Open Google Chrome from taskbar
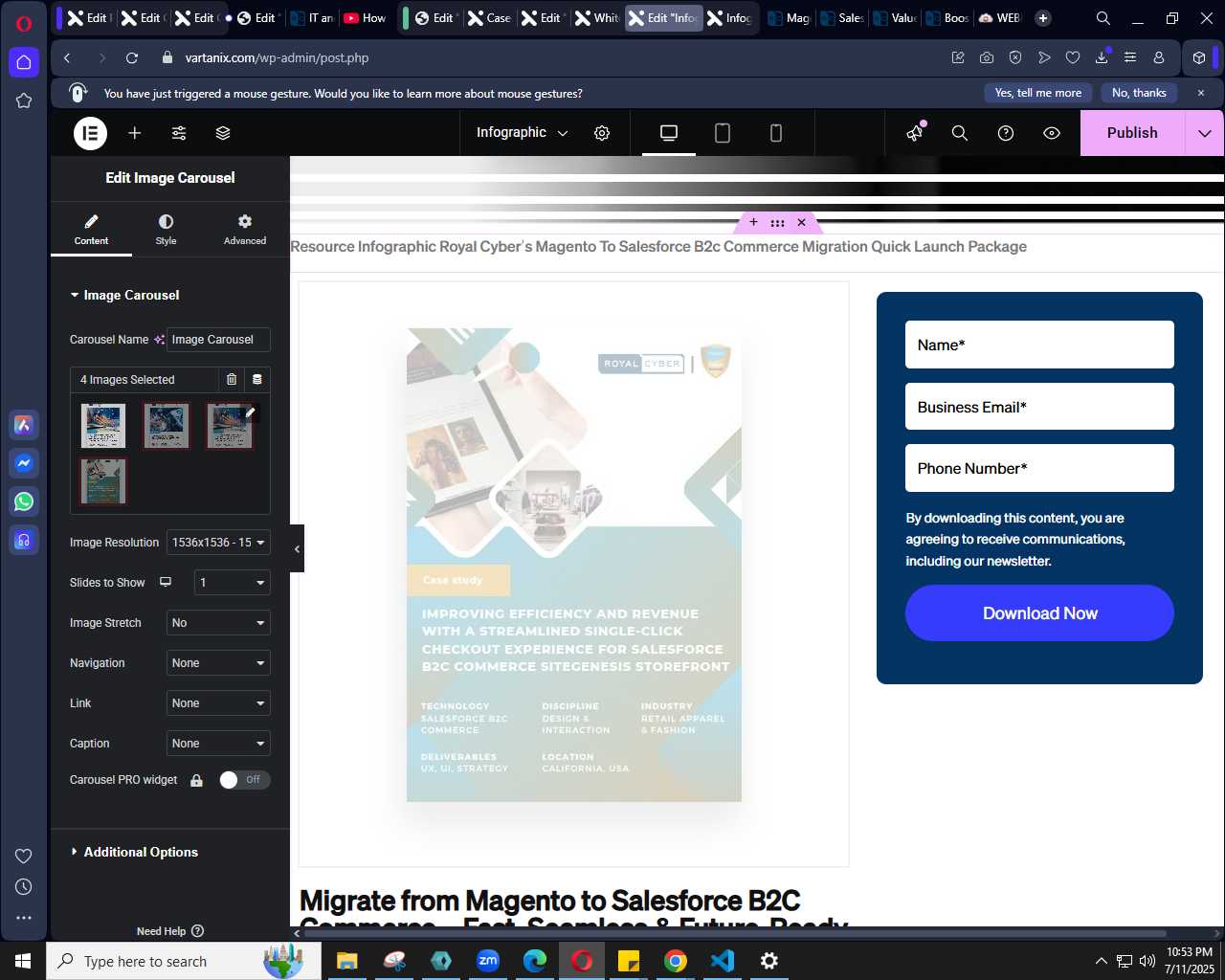The height and width of the screenshot is (980, 1225). click(x=676, y=961)
